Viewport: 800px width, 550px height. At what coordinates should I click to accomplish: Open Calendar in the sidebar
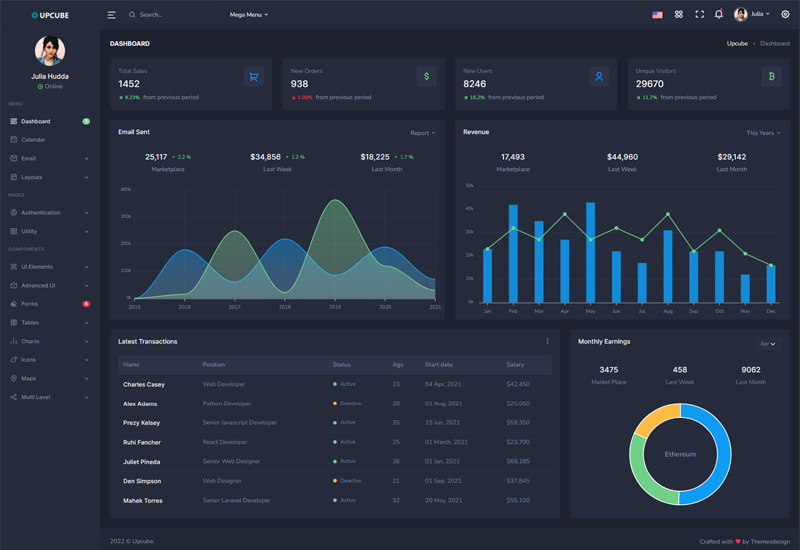point(33,140)
